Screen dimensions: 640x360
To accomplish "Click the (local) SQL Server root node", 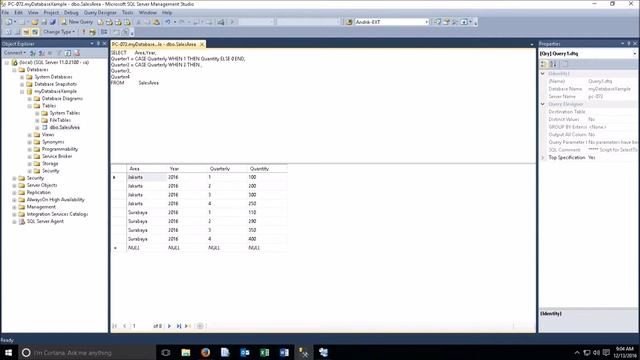I will (x=54, y=62).
